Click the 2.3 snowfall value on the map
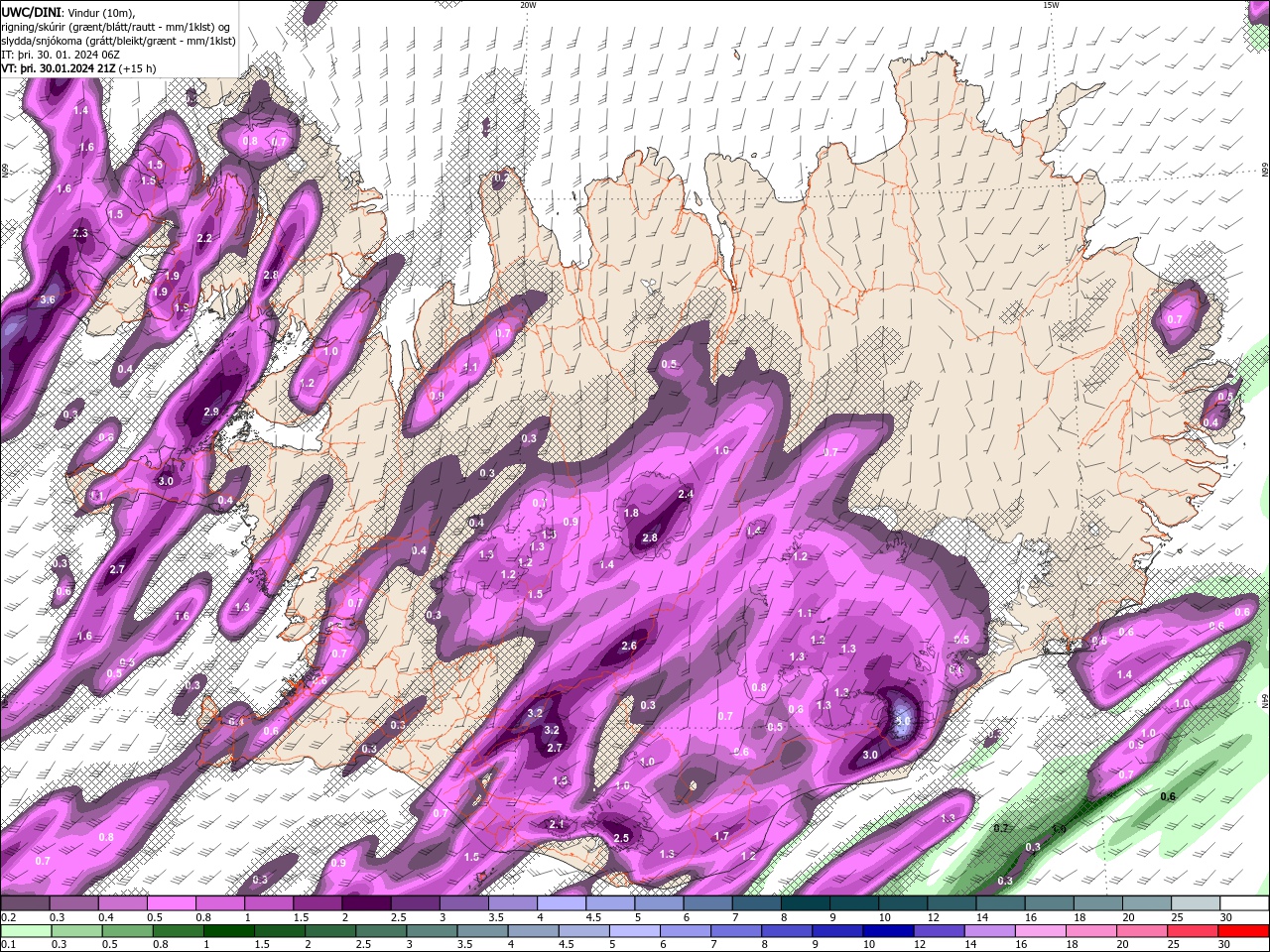The width and height of the screenshot is (1270, 952). coord(81,234)
